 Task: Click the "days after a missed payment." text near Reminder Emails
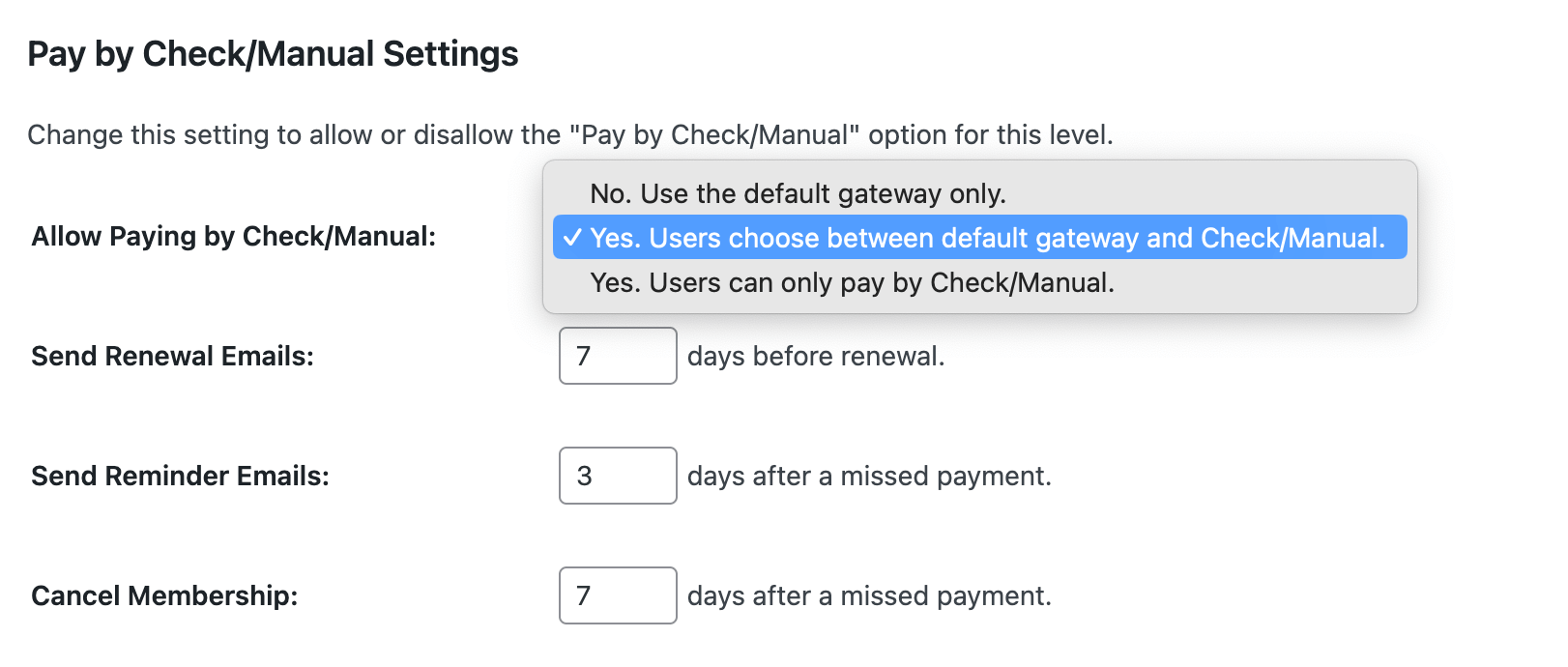tap(869, 476)
